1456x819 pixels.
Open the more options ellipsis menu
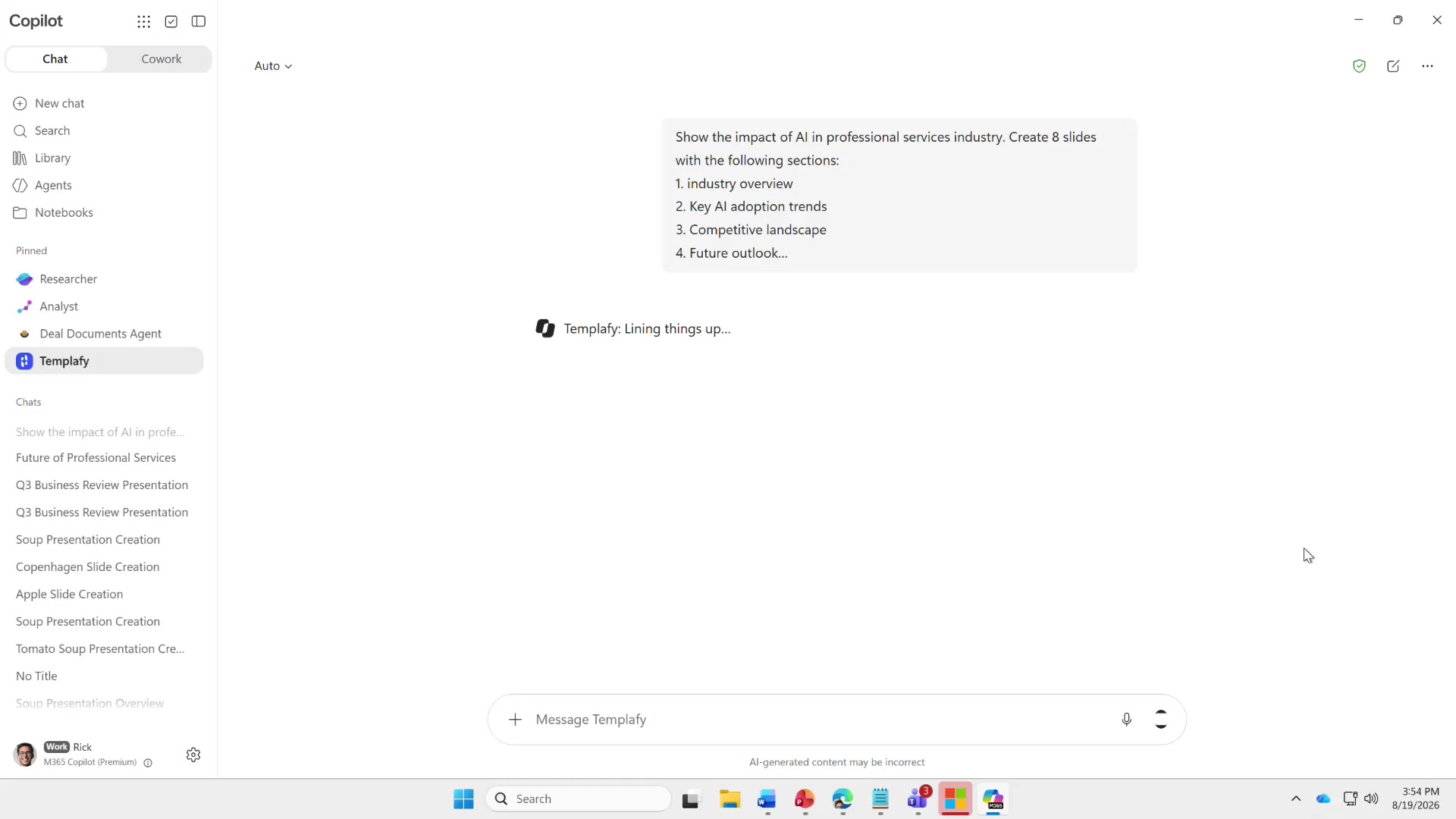[1427, 66]
